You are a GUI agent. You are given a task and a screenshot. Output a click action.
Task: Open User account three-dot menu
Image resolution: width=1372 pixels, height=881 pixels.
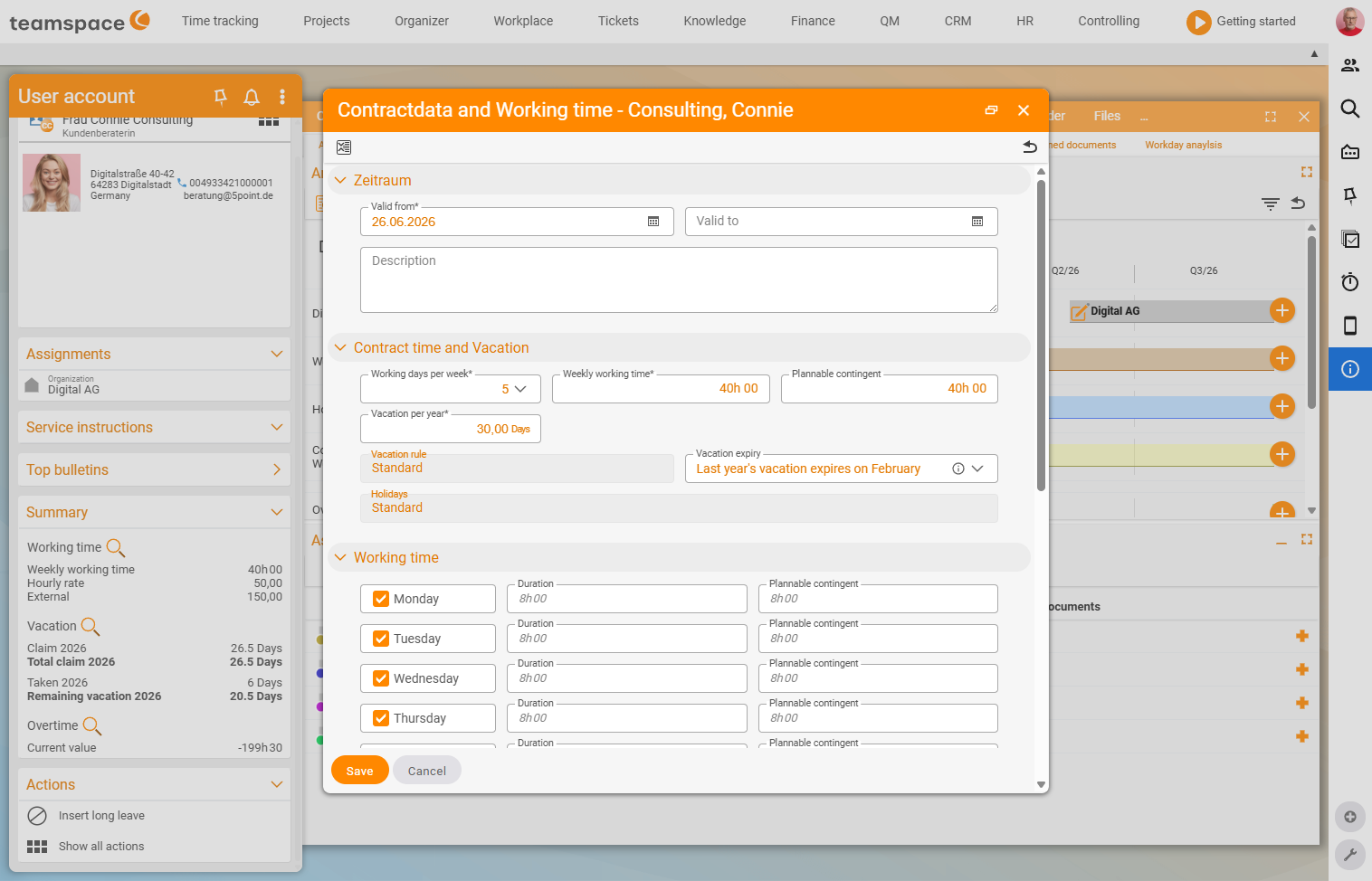coord(282,97)
